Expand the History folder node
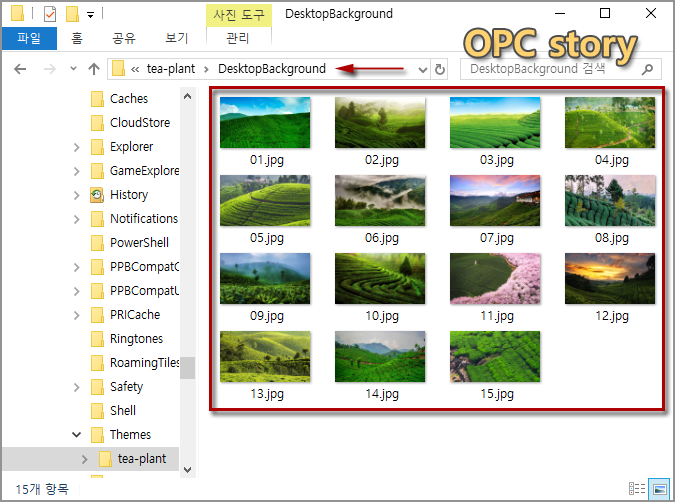The width and height of the screenshot is (675, 502). [x=77, y=195]
